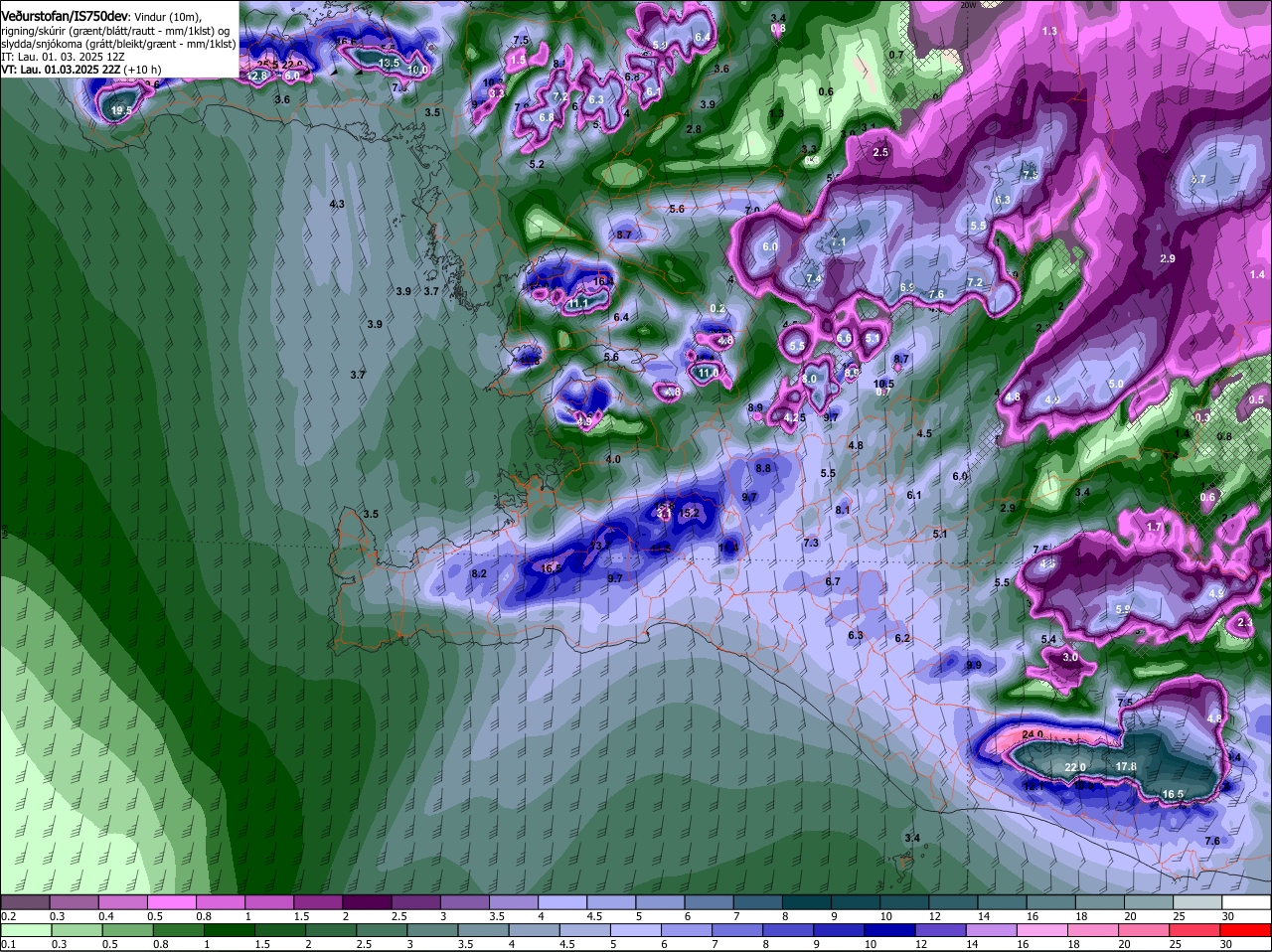This screenshot has width=1272, height=952.
Task: Select the 11.0 precipitation value
Action: [708, 373]
